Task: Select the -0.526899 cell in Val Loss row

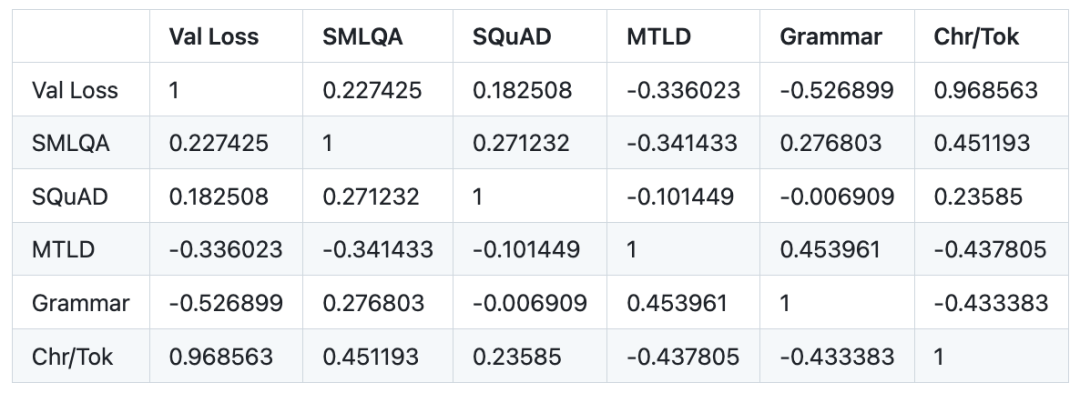Action: coord(837,90)
